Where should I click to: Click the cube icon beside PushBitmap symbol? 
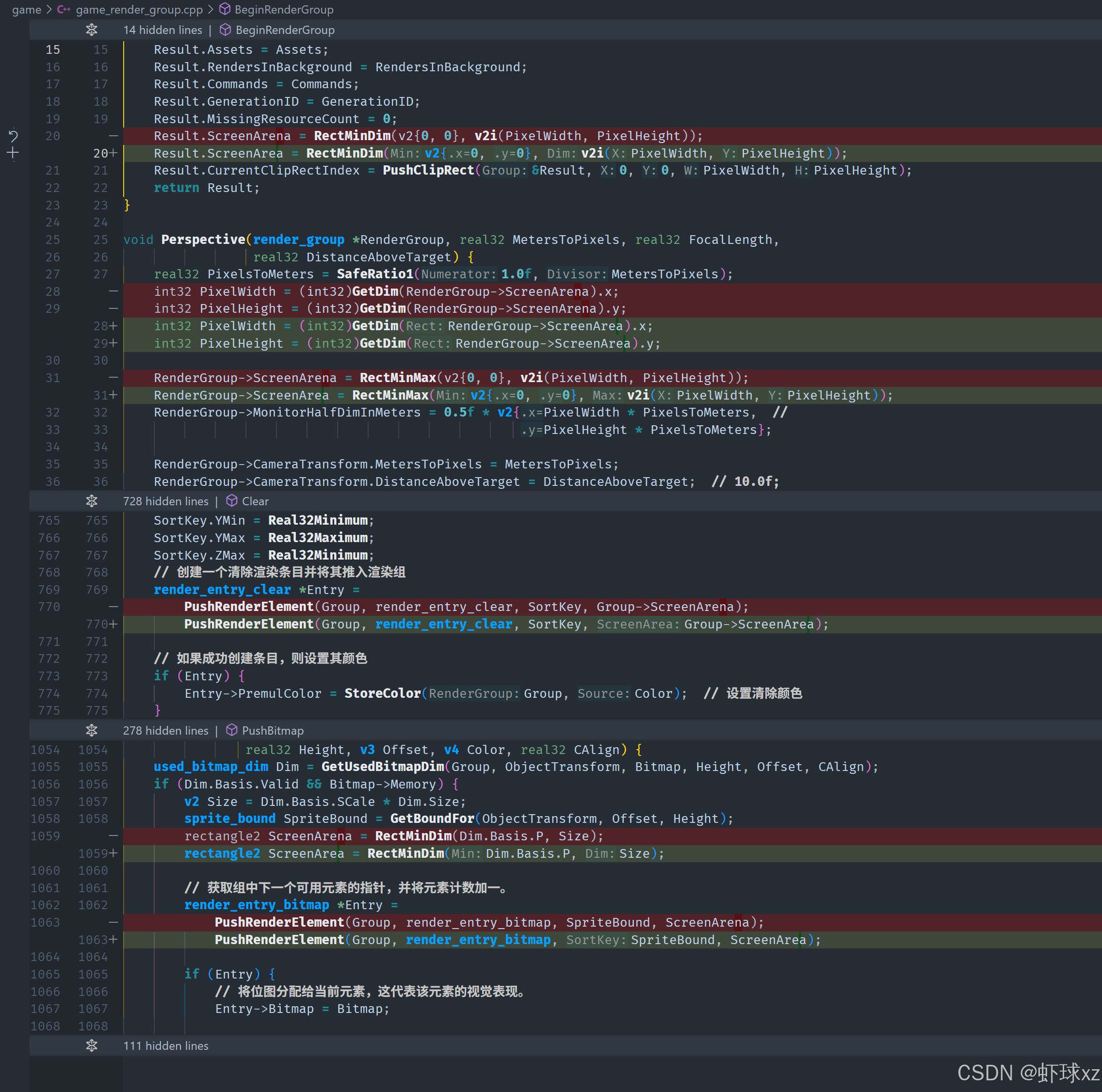click(x=231, y=730)
